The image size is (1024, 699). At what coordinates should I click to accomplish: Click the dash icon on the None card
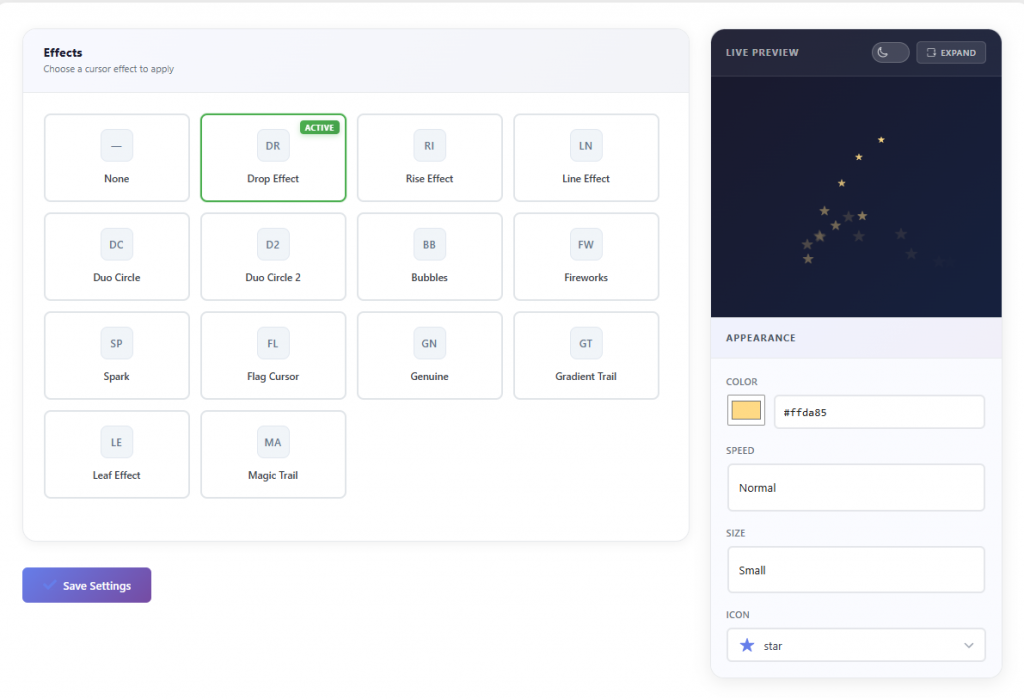[116, 146]
